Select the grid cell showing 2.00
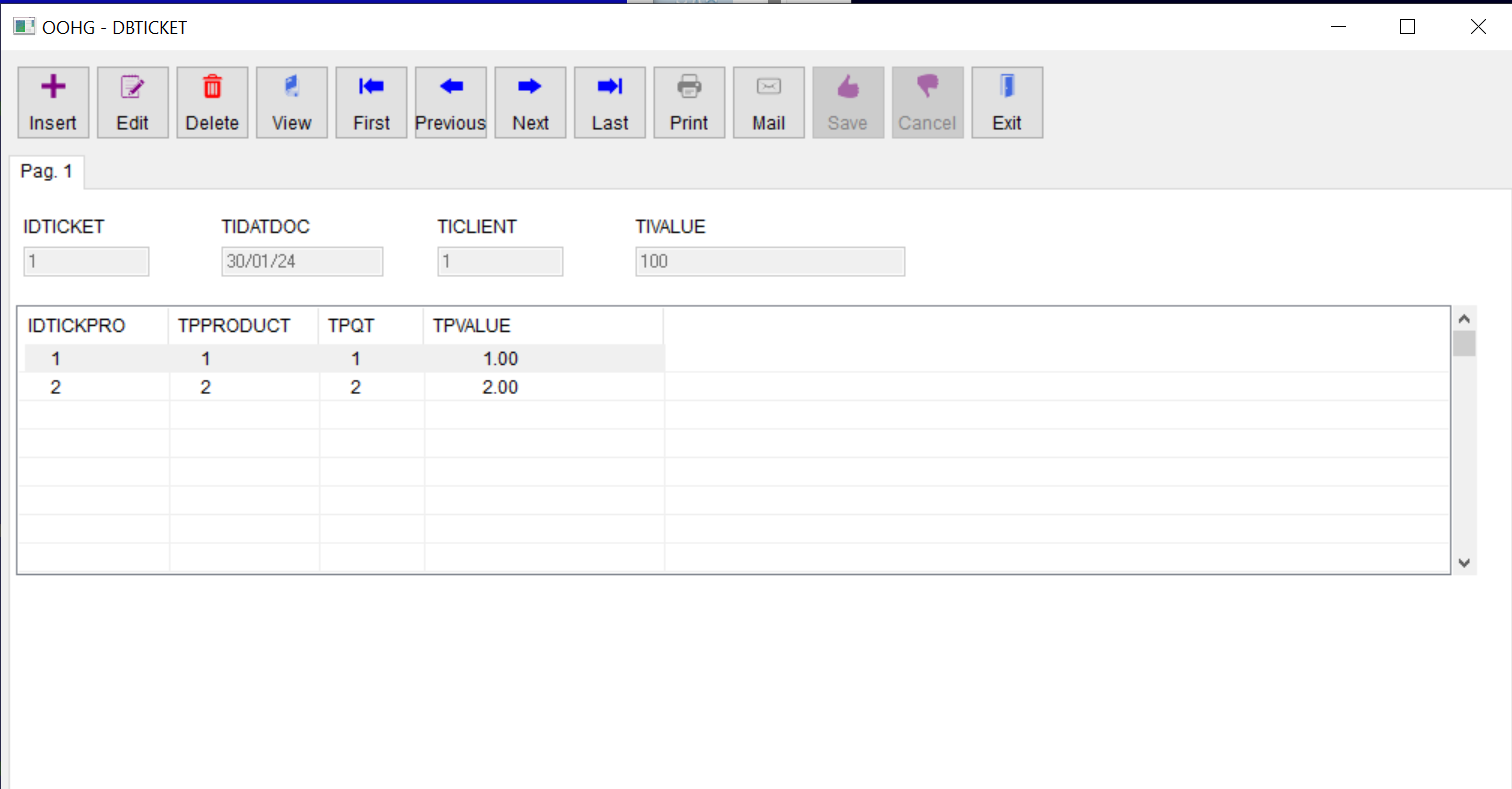The height and width of the screenshot is (789, 1512). (544, 387)
